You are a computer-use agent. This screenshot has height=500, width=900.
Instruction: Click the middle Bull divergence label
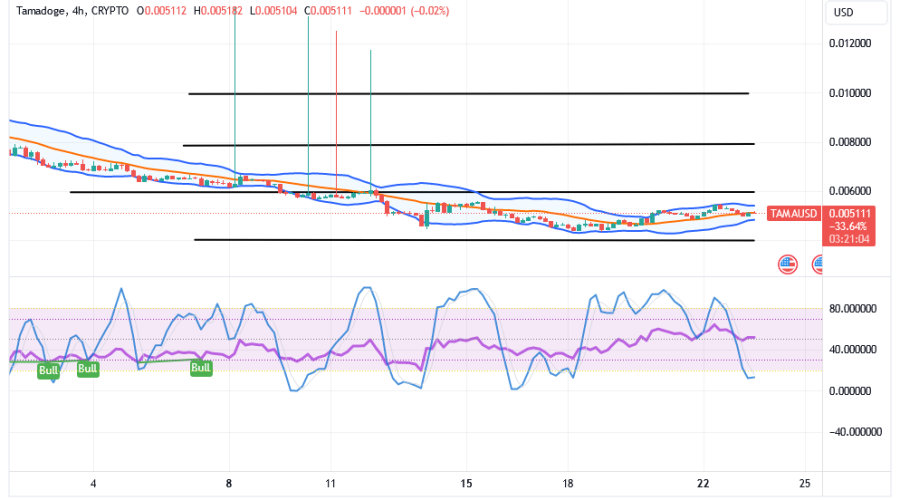point(87,369)
